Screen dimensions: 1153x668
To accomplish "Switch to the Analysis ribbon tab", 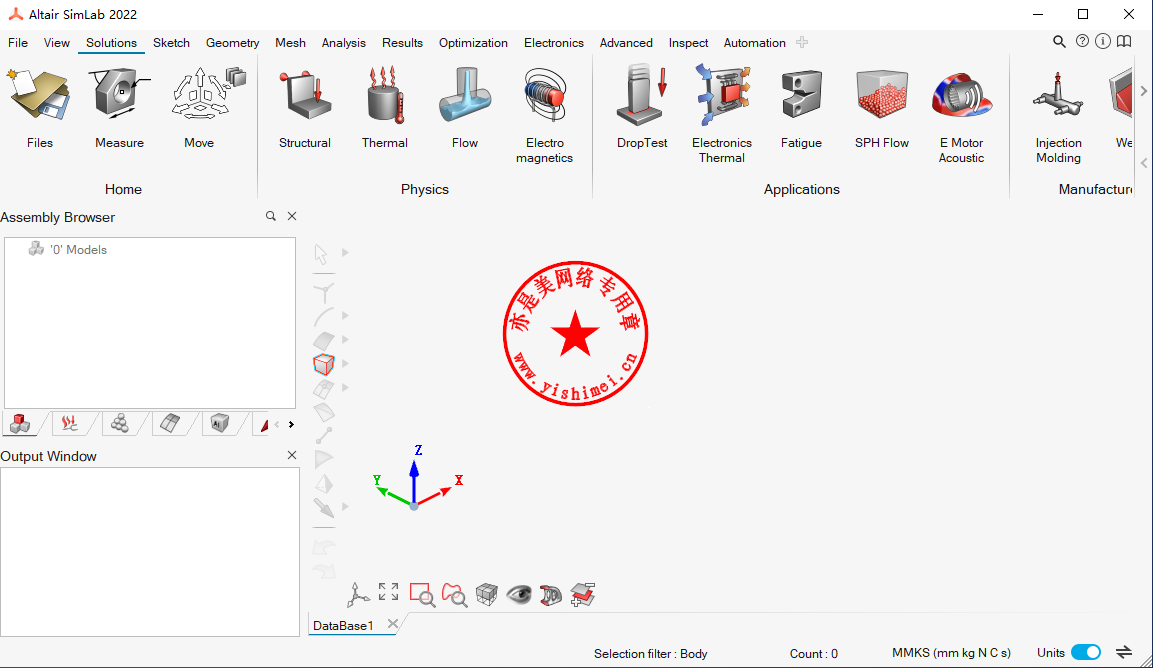I will click(343, 43).
